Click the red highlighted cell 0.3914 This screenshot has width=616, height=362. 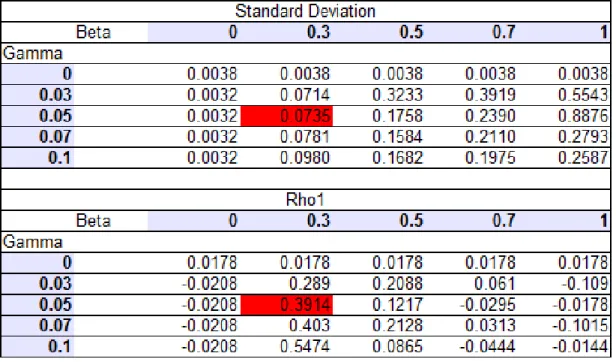click(287, 305)
